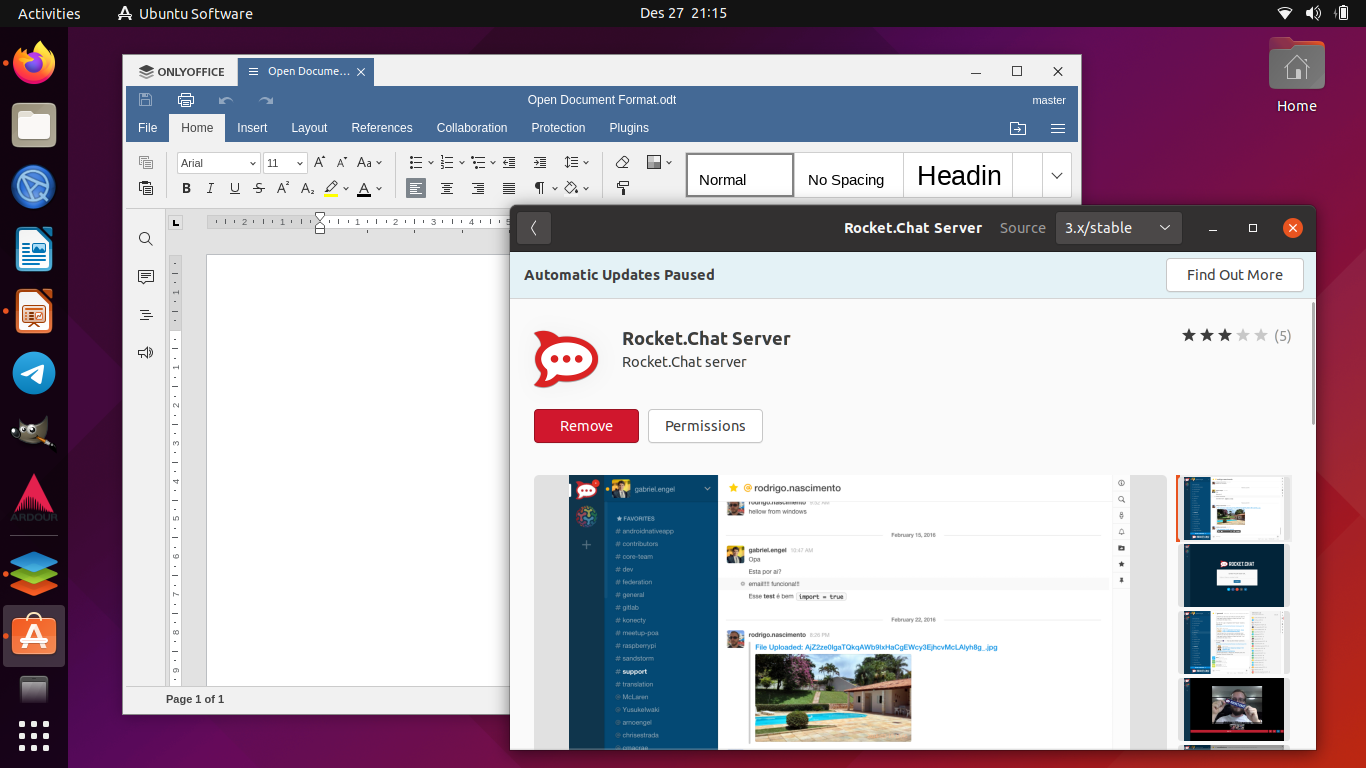Open the Navigation headings panel in ONLYOFFICE sidebar

point(146,315)
